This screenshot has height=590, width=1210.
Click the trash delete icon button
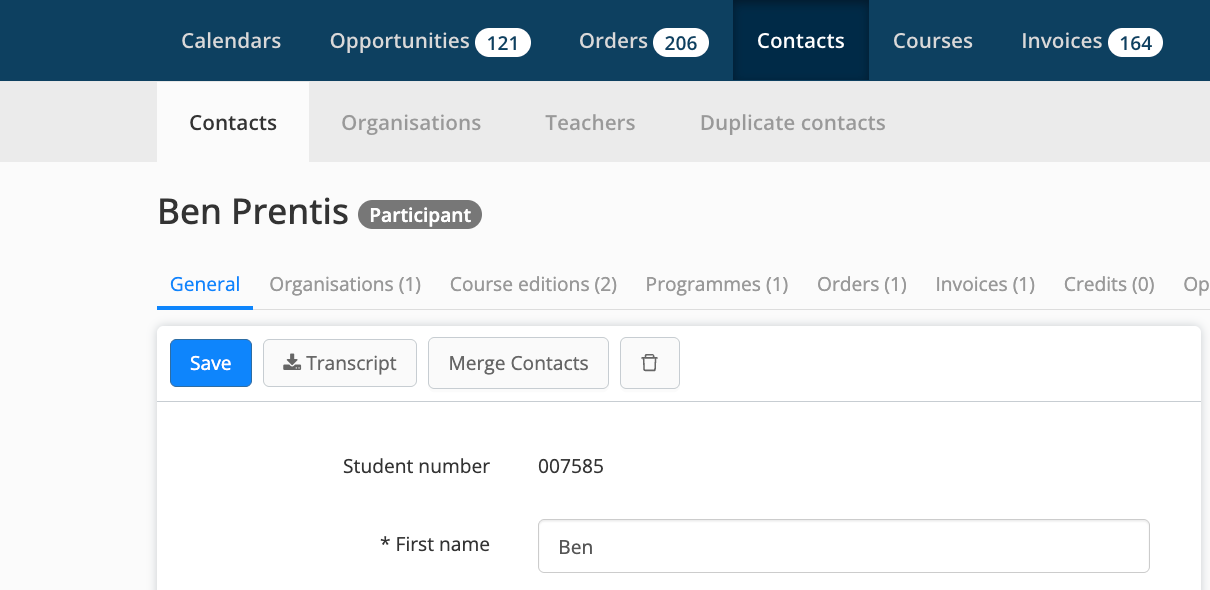[x=650, y=363]
